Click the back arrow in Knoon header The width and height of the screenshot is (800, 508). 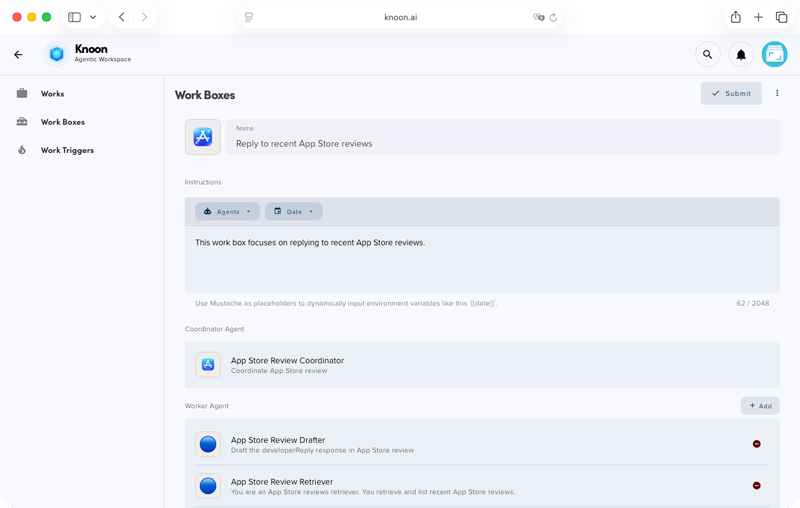[18, 55]
